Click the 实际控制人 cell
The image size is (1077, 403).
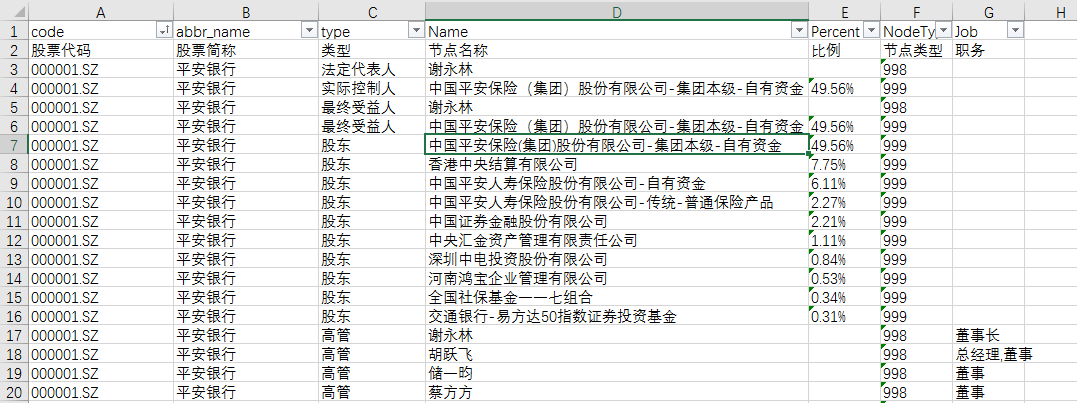click(x=372, y=89)
